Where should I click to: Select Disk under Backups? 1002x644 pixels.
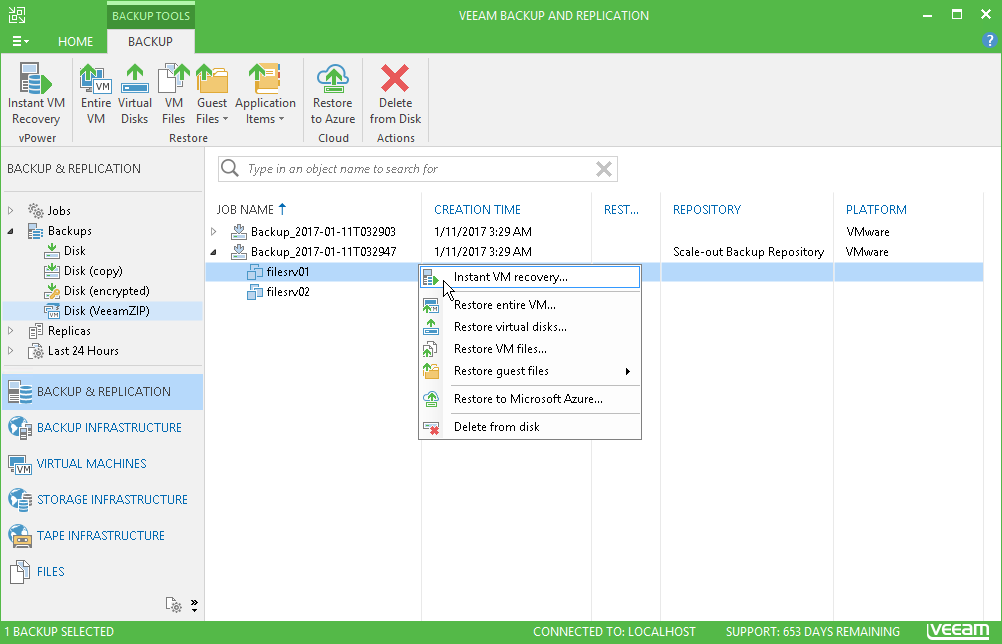click(x=74, y=250)
